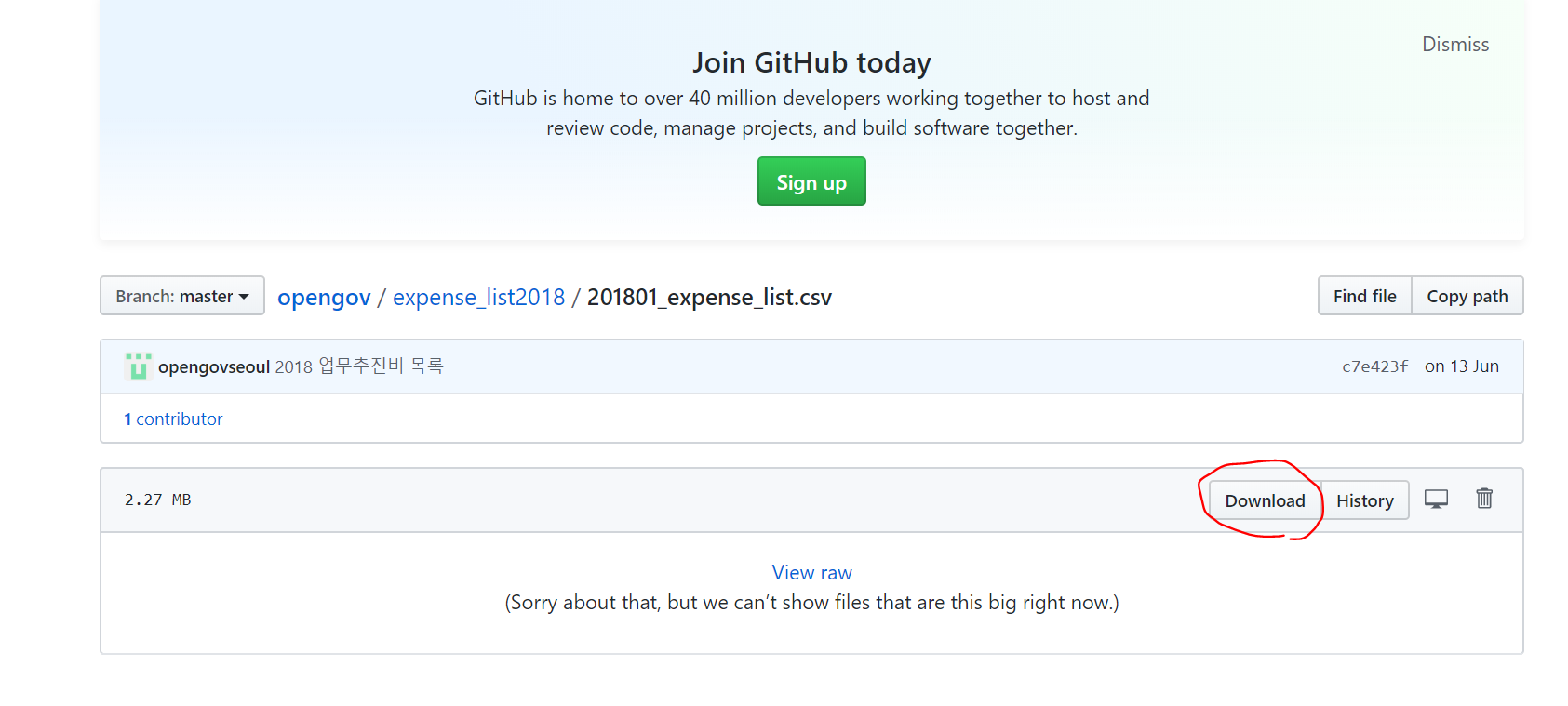Open opengovseoul user profile link
Screen dimensions: 1568x706
214,367
